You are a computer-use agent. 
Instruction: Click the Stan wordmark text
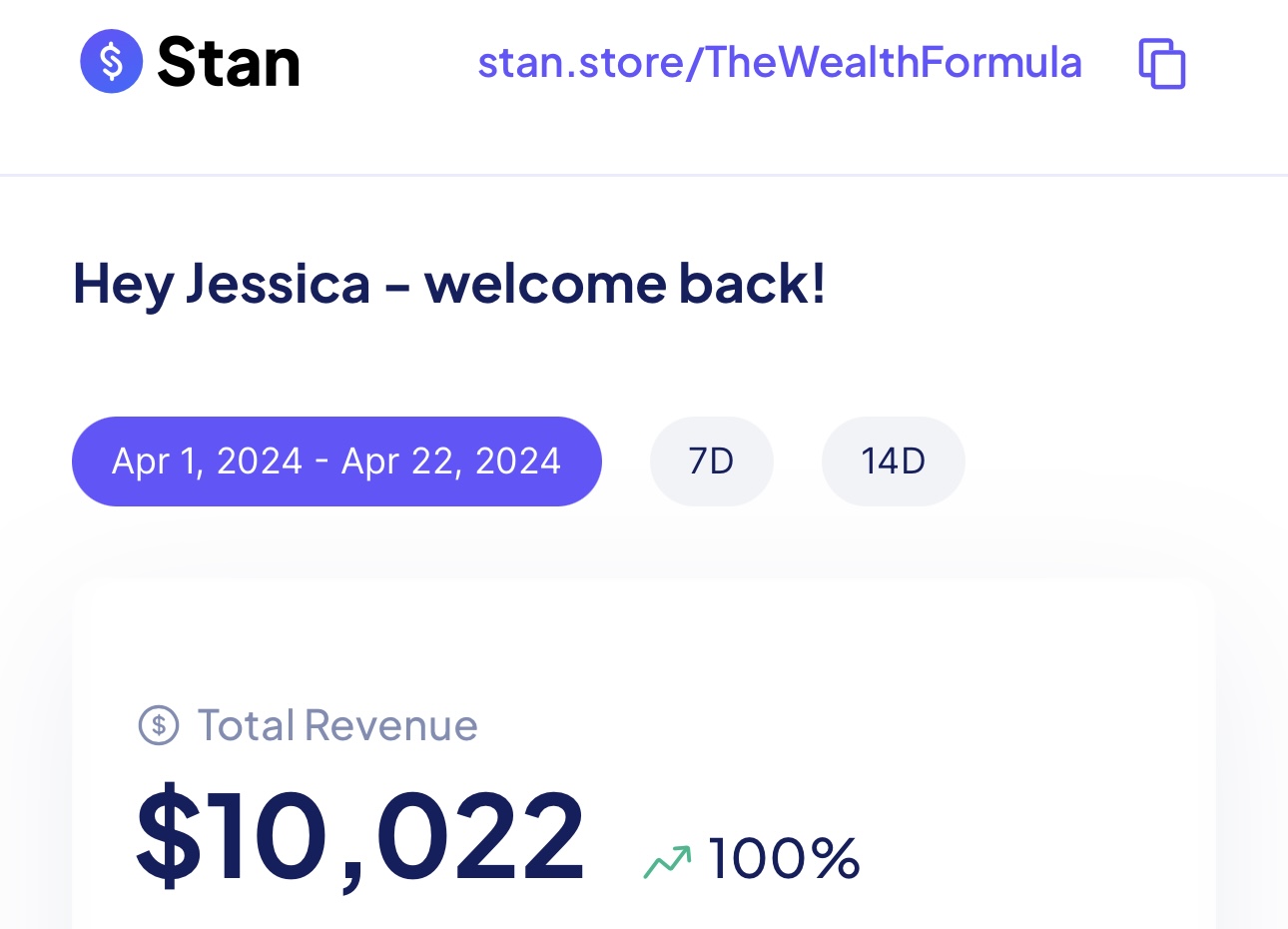[x=229, y=63]
